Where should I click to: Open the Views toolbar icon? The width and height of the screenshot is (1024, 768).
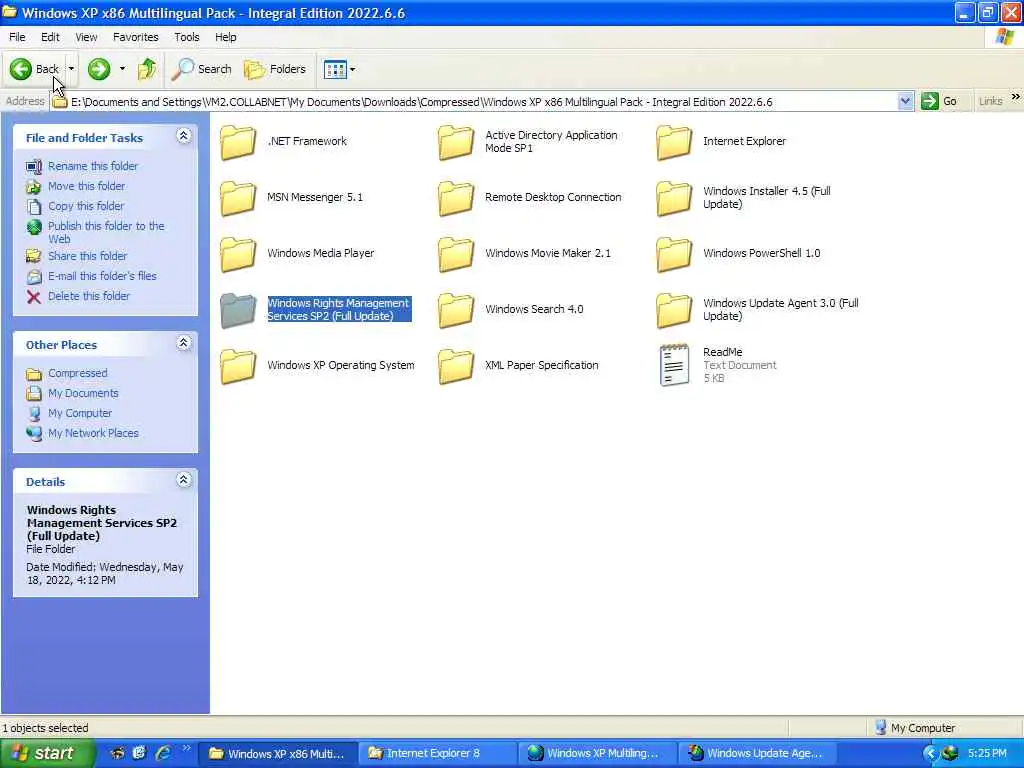(x=335, y=69)
